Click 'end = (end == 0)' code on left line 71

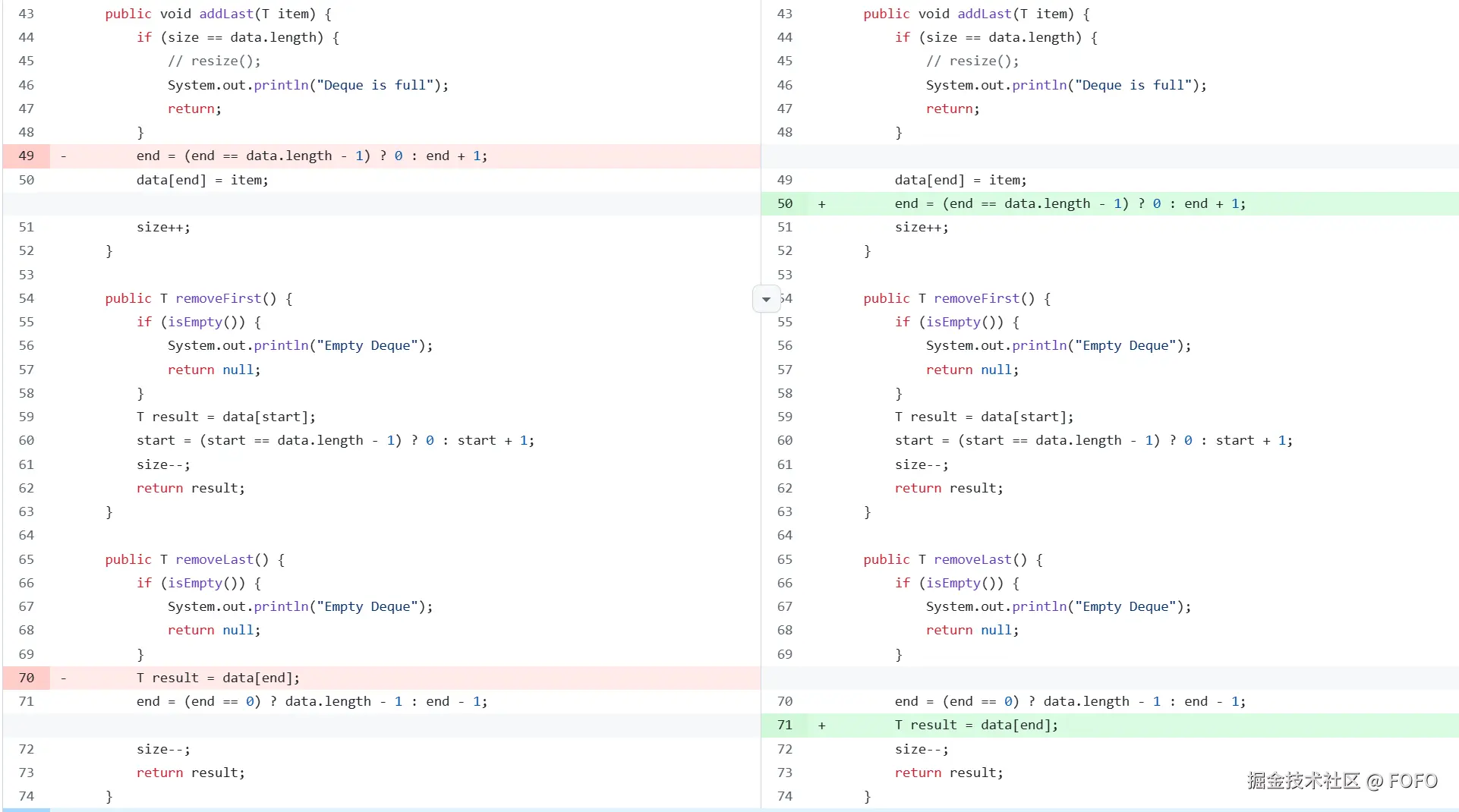(199, 702)
